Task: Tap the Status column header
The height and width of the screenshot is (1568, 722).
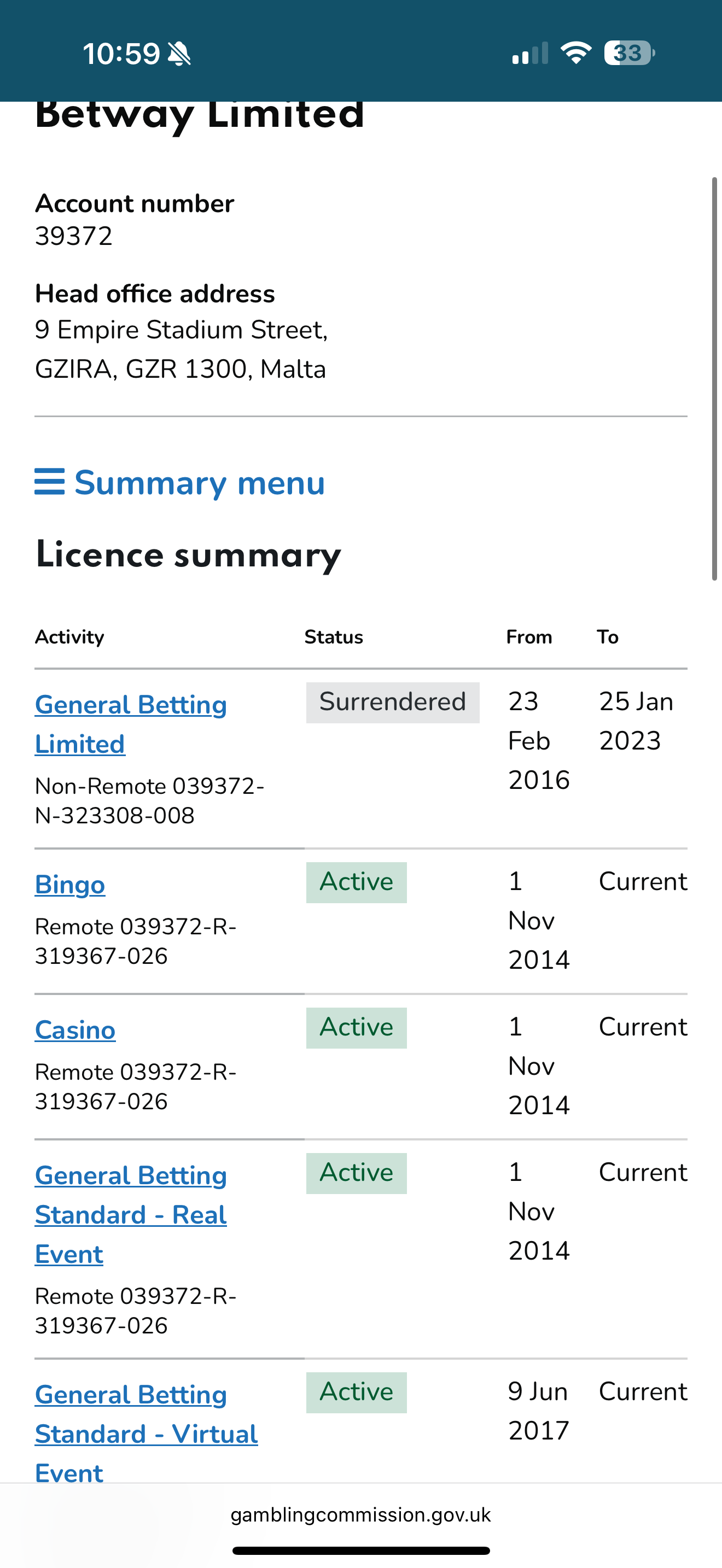Action: [x=334, y=637]
